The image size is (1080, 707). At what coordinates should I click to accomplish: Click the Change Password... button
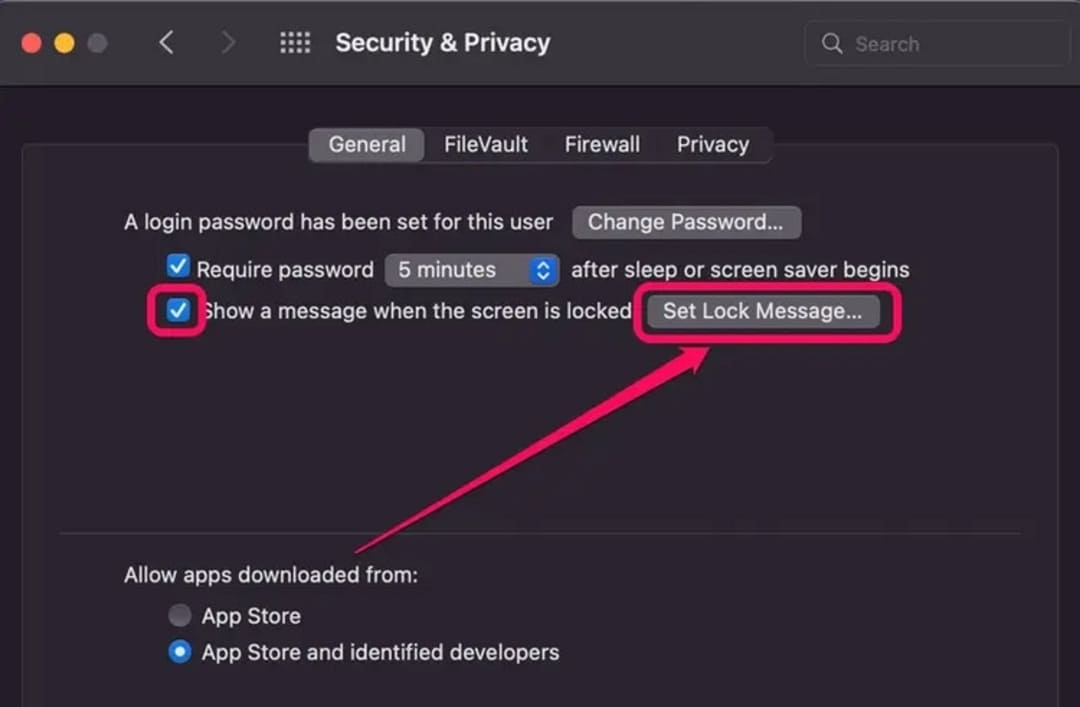(686, 222)
